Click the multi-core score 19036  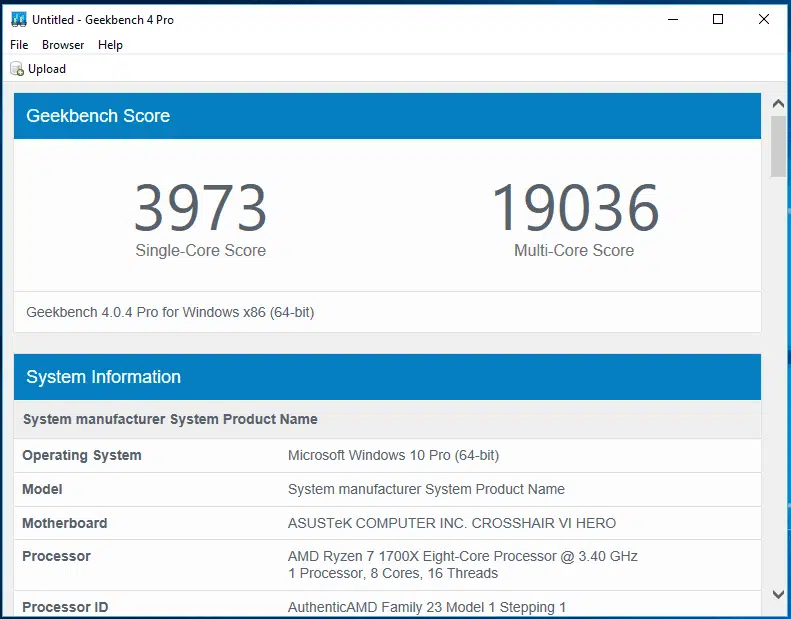pyautogui.click(x=575, y=208)
